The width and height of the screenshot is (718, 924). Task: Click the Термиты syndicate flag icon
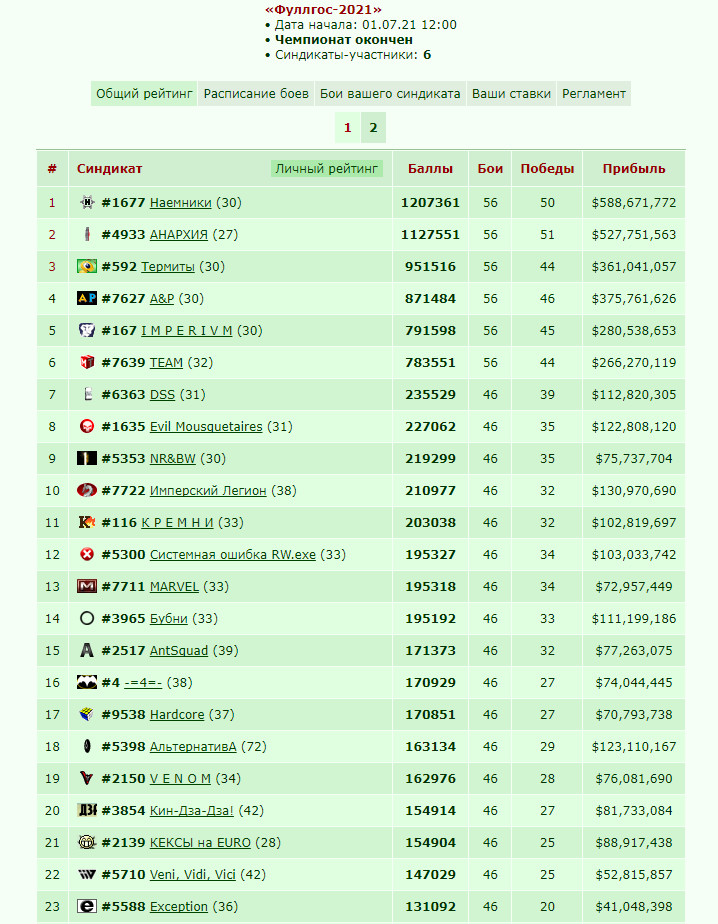[x=87, y=266]
